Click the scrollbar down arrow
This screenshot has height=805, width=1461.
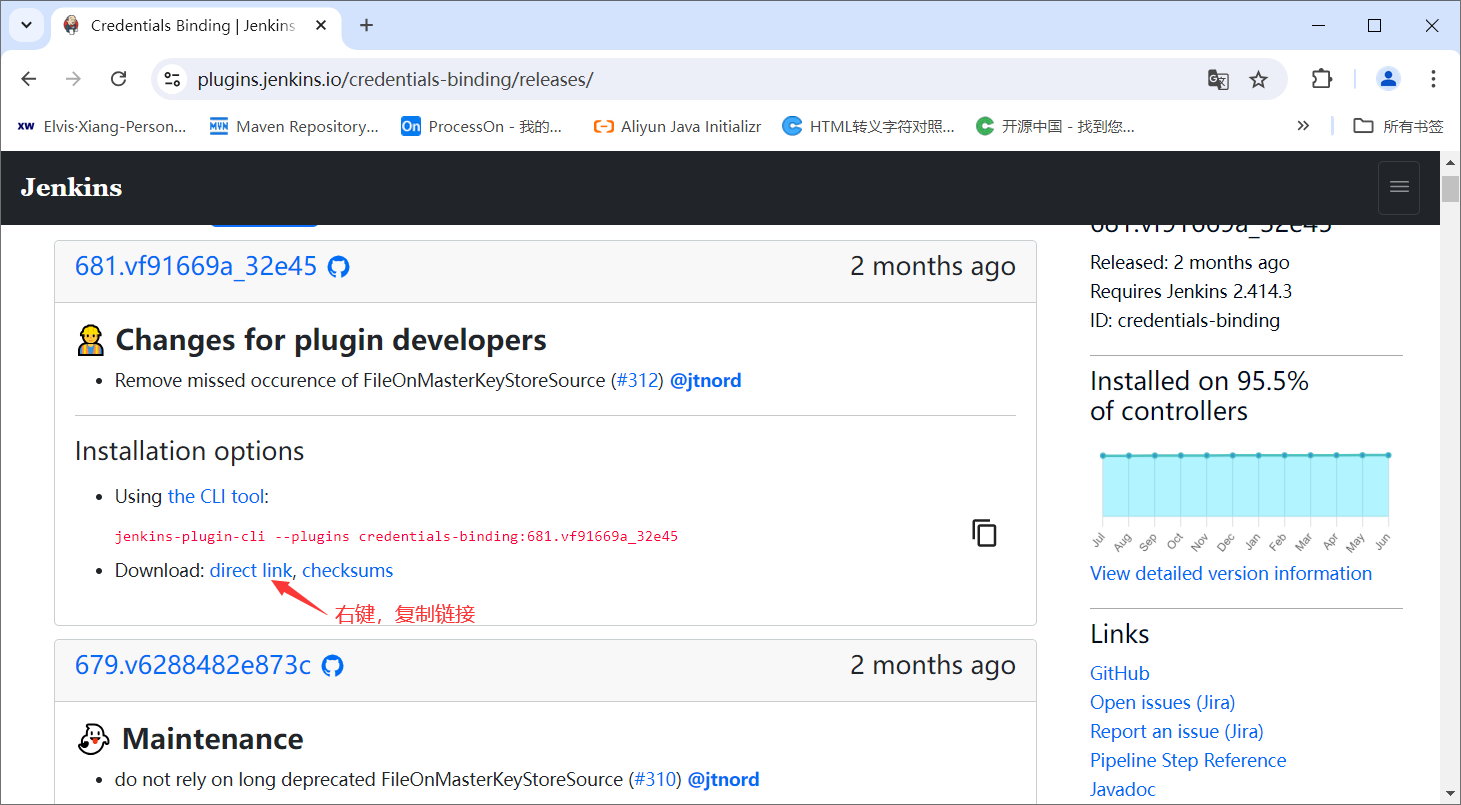[1450, 794]
